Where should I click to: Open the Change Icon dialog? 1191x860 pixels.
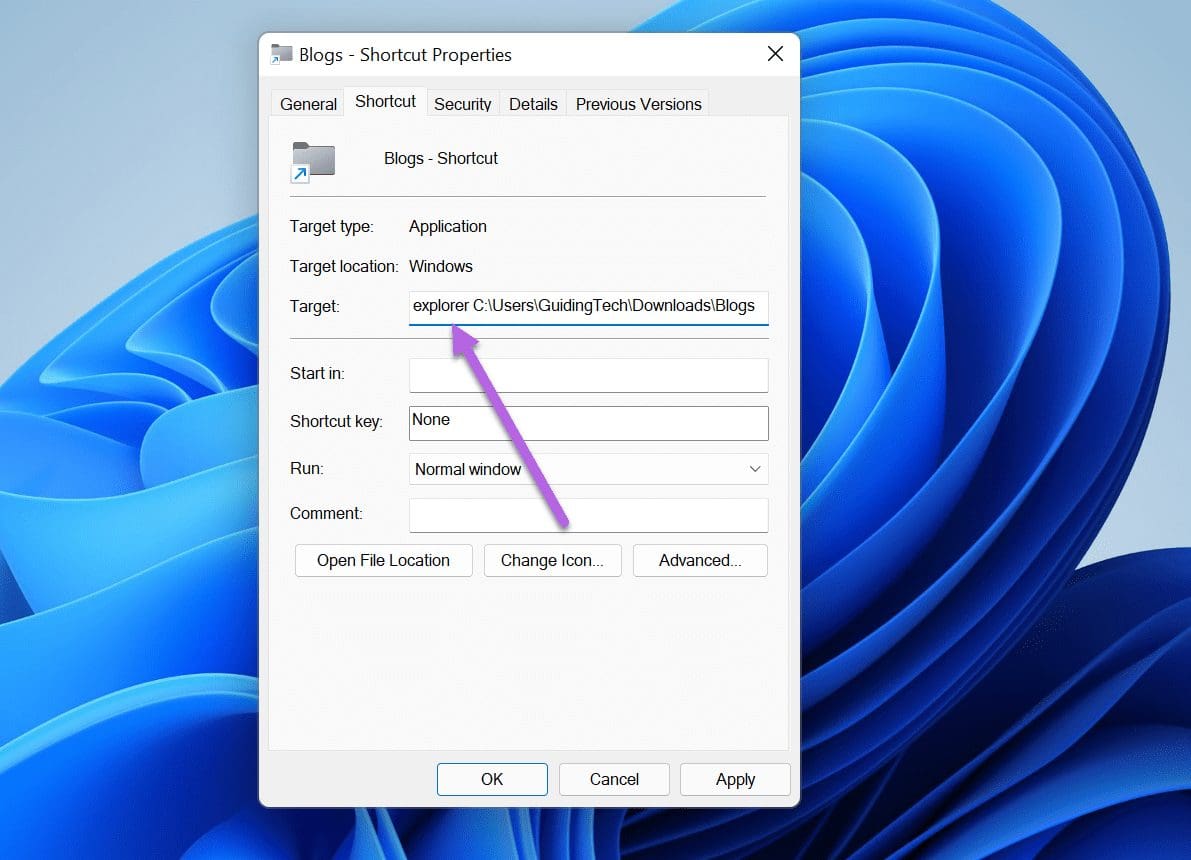(552, 560)
